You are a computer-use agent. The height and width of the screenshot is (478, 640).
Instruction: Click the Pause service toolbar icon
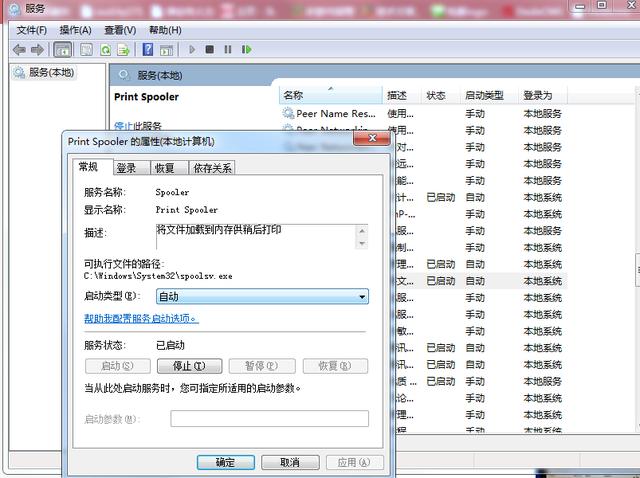click(x=228, y=49)
